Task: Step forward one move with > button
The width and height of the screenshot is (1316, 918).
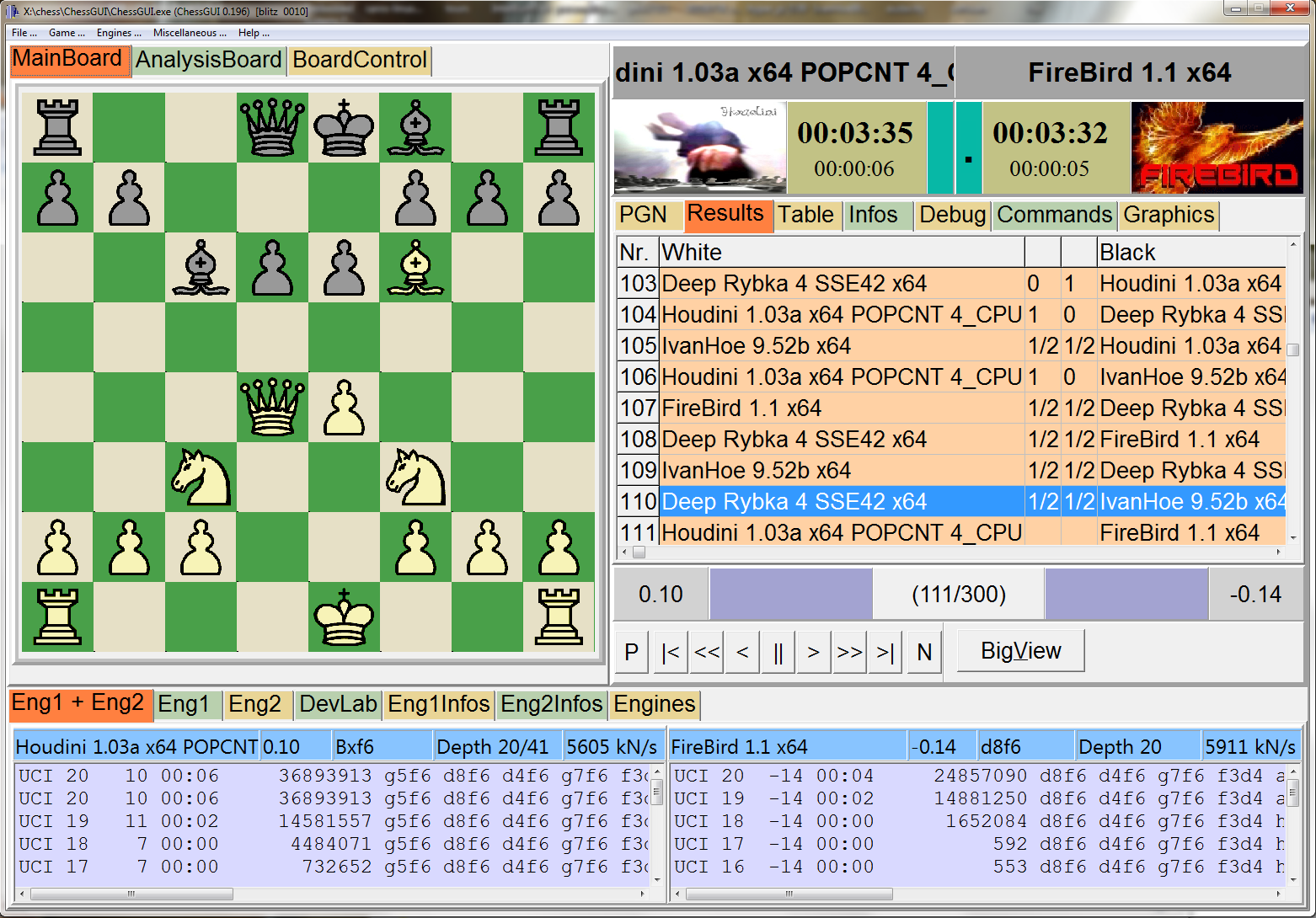Action: [x=813, y=652]
